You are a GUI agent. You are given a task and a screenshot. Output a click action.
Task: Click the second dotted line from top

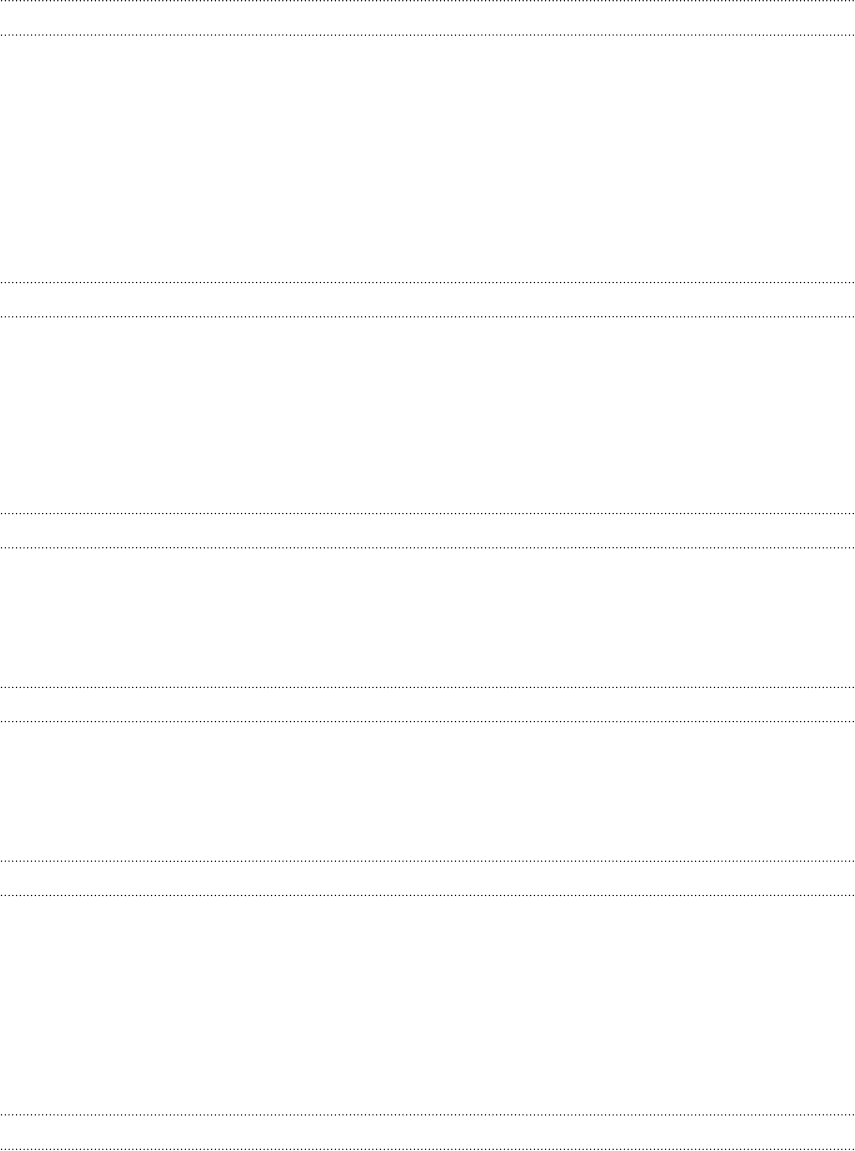[x=427, y=35]
